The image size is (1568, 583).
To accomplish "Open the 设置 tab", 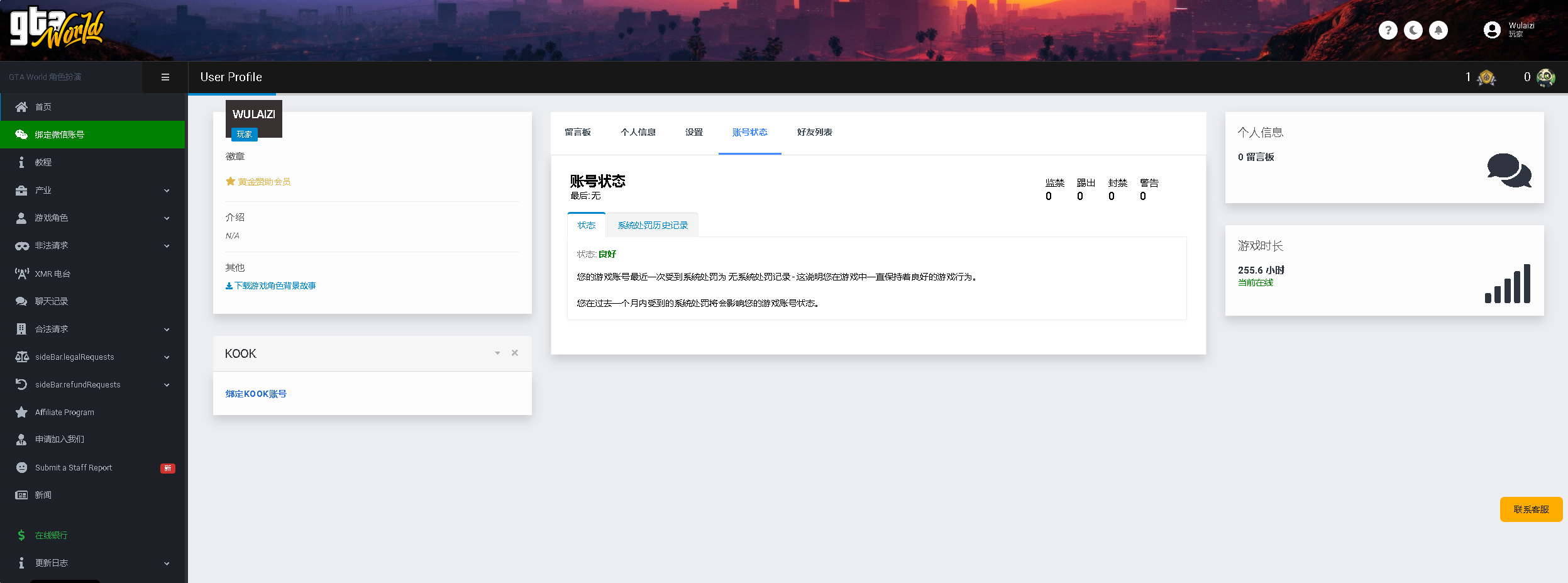I will [x=694, y=132].
